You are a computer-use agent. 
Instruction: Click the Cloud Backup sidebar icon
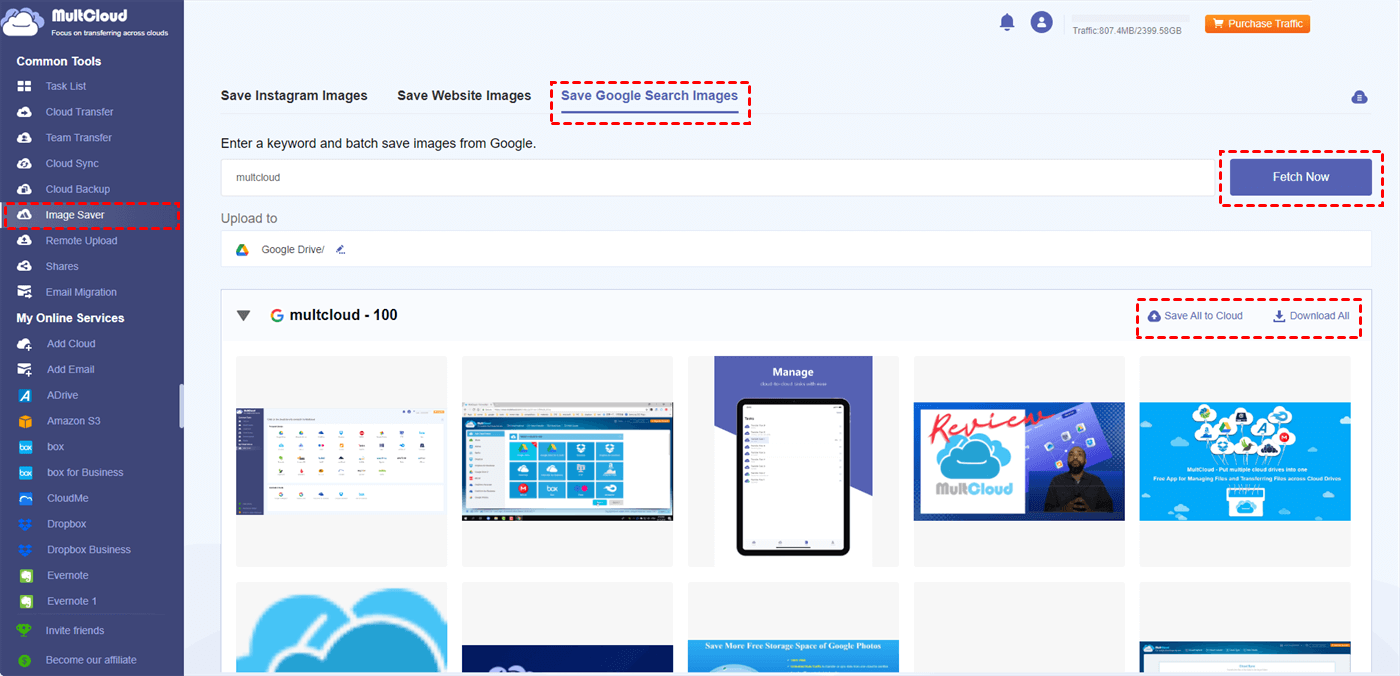(x=25, y=189)
